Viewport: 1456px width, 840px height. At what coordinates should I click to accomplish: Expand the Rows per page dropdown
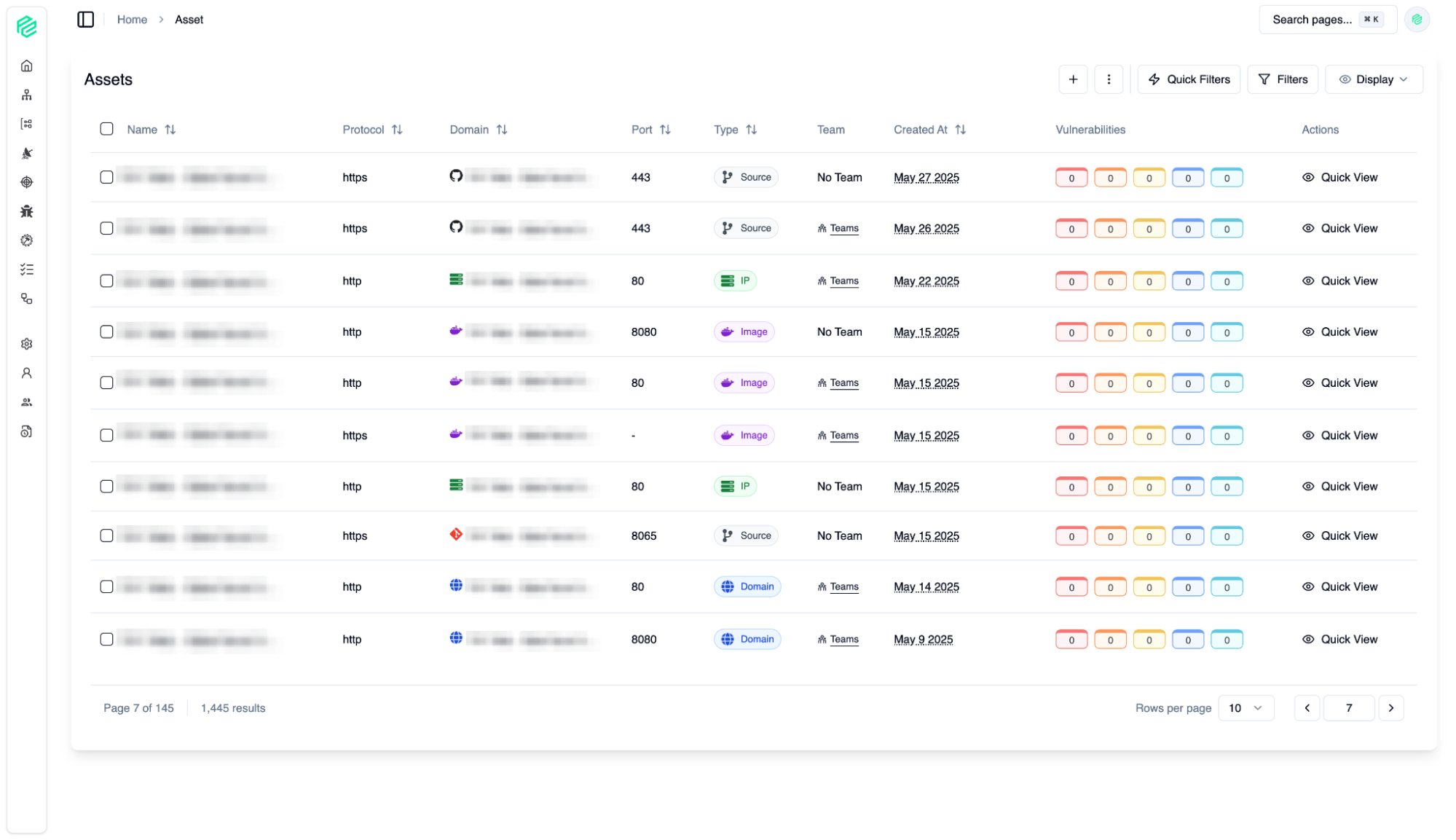[1246, 708]
